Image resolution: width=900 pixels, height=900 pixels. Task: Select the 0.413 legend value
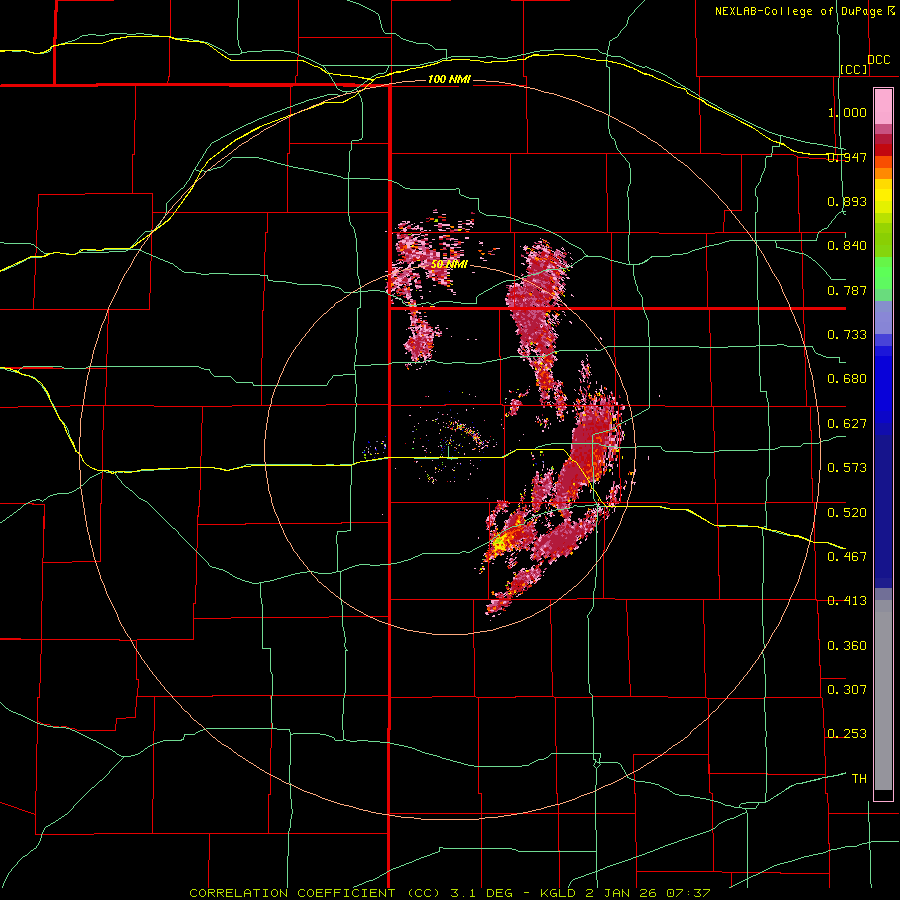coord(847,601)
